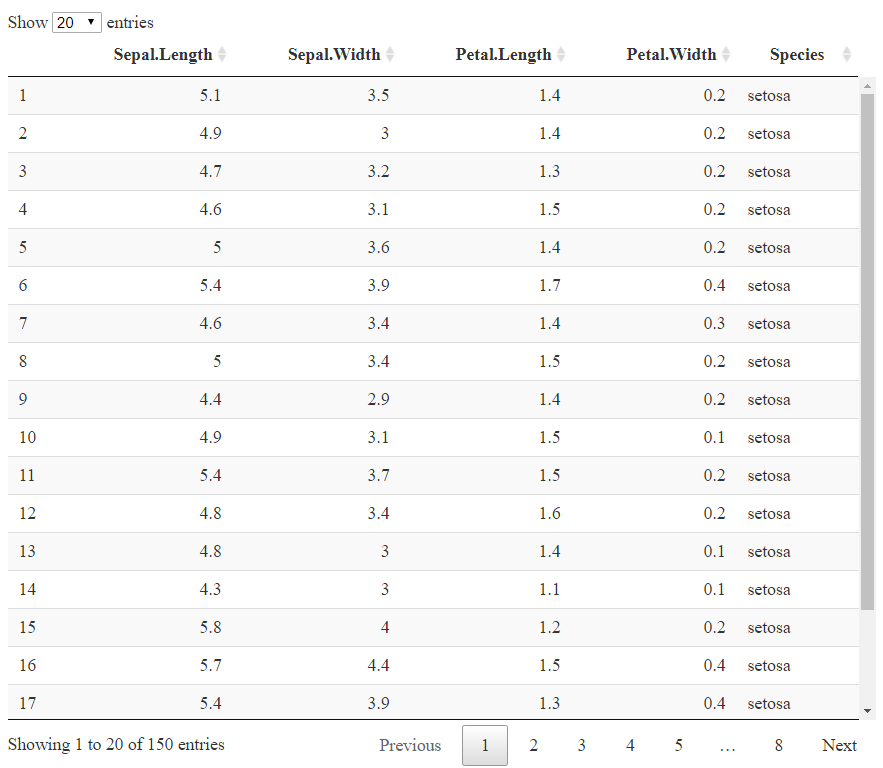Sort by Species using its arrow icon
Viewport: 883px width, 768px height.
pyautogui.click(x=846, y=55)
